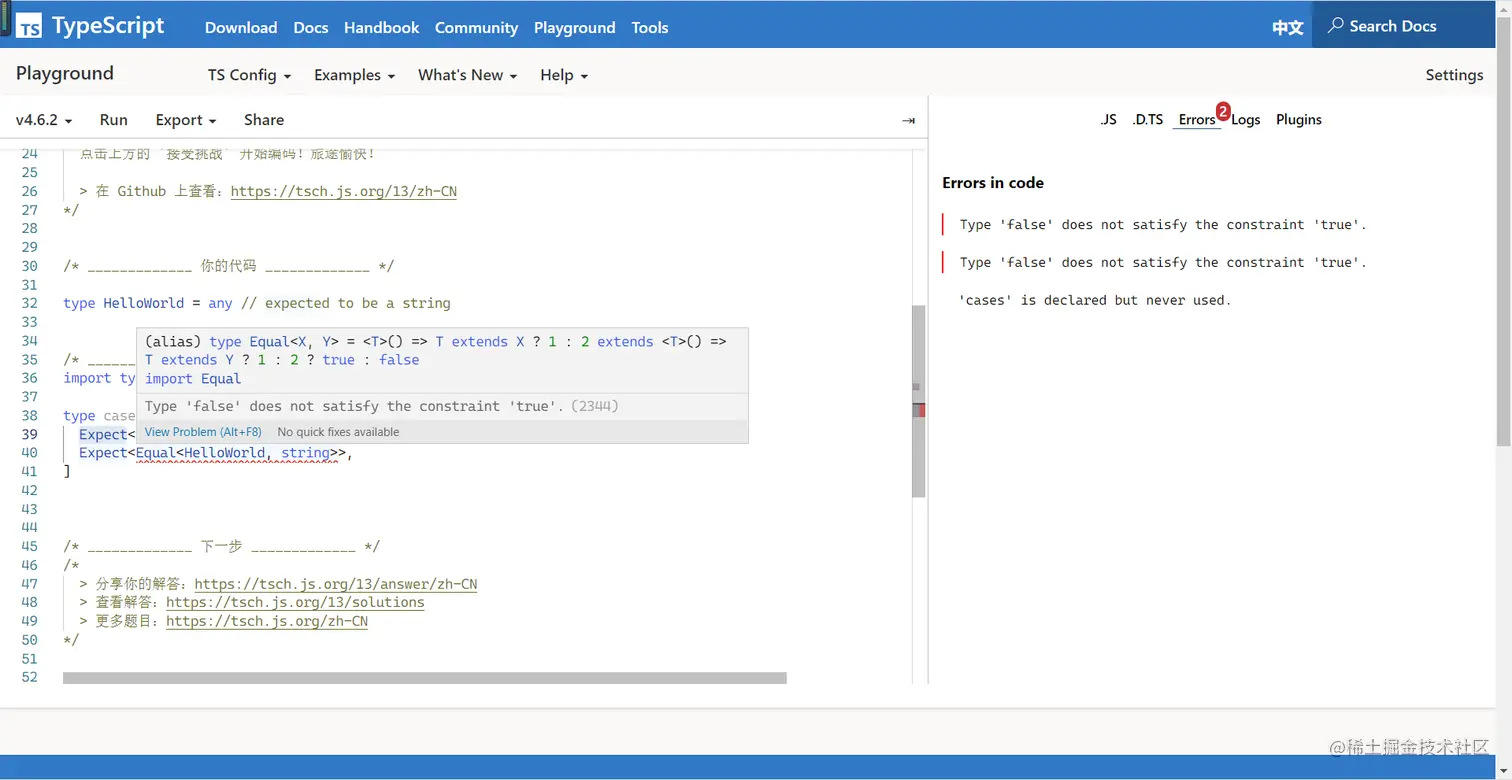Click 'No quick fixes available' text
The image size is (1512, 780).
click(x=338, y=432)
